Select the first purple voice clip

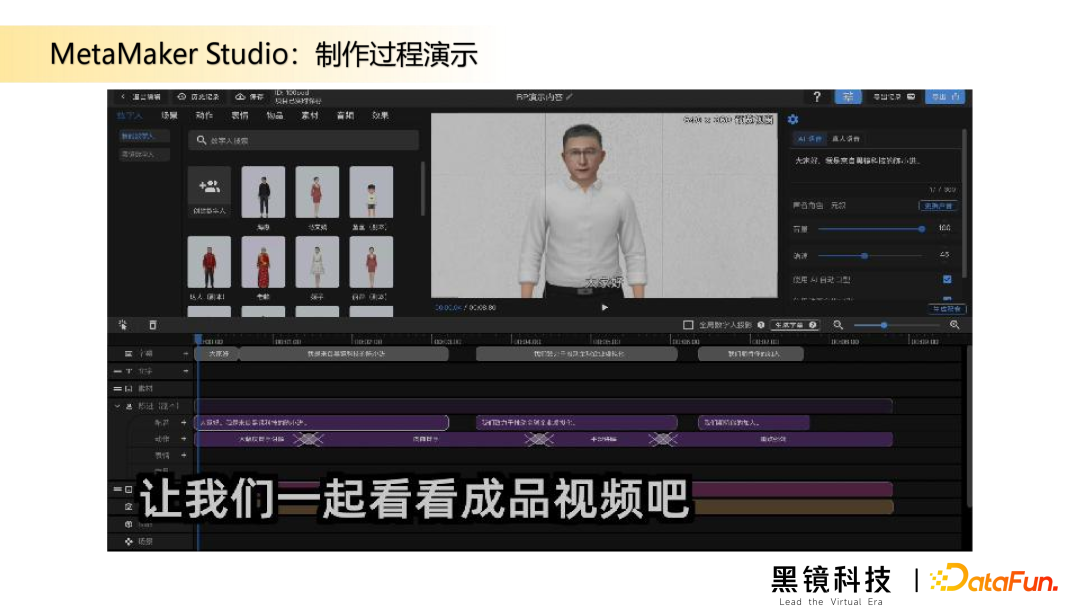(x=322, y=423)
